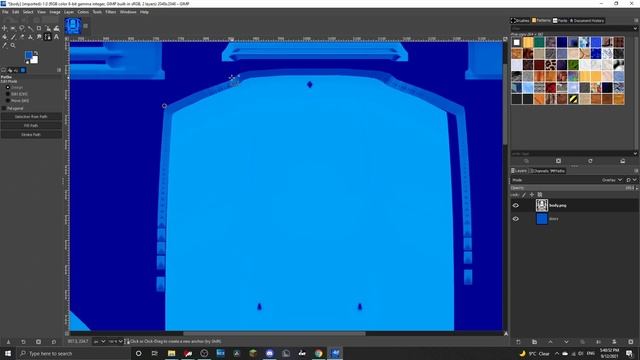Switch to the Document History tab

pos(587,20)
